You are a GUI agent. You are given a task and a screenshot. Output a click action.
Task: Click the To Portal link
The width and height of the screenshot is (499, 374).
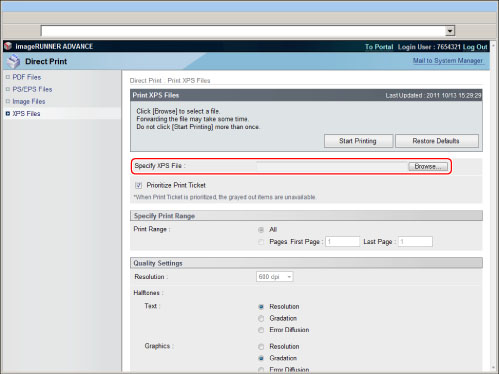(x=379, y=47)
